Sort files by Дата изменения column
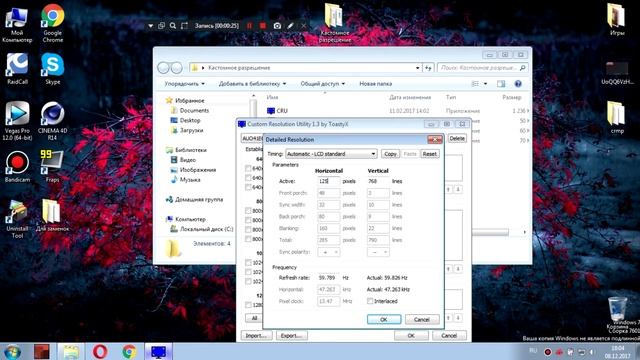 click(410, 97)
